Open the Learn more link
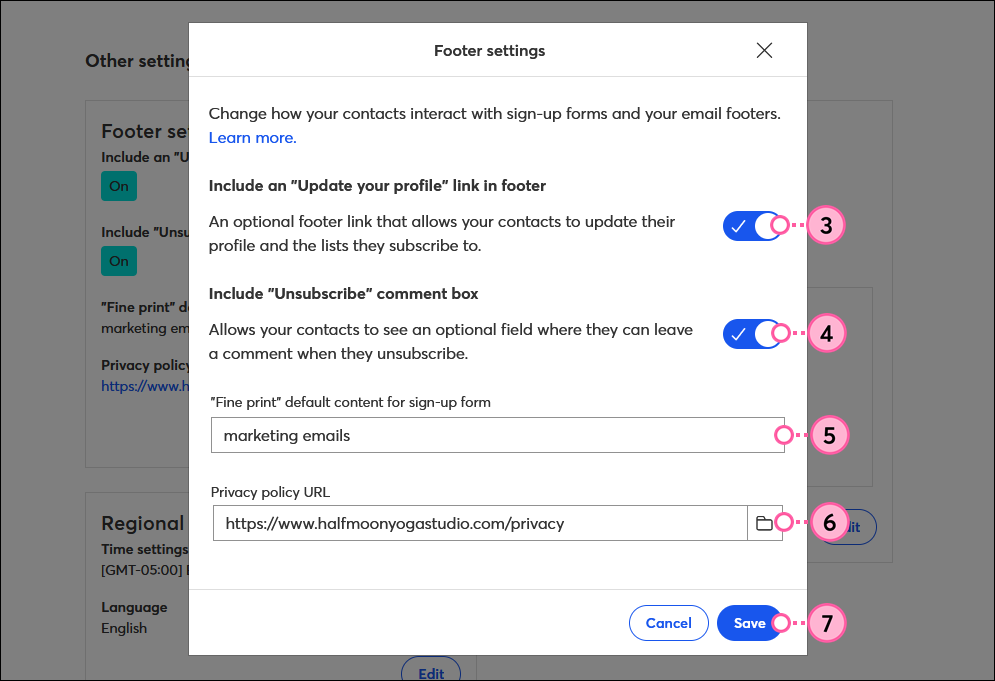The width and height of the screenshot is (995, 681). click(x=253, y=138)
